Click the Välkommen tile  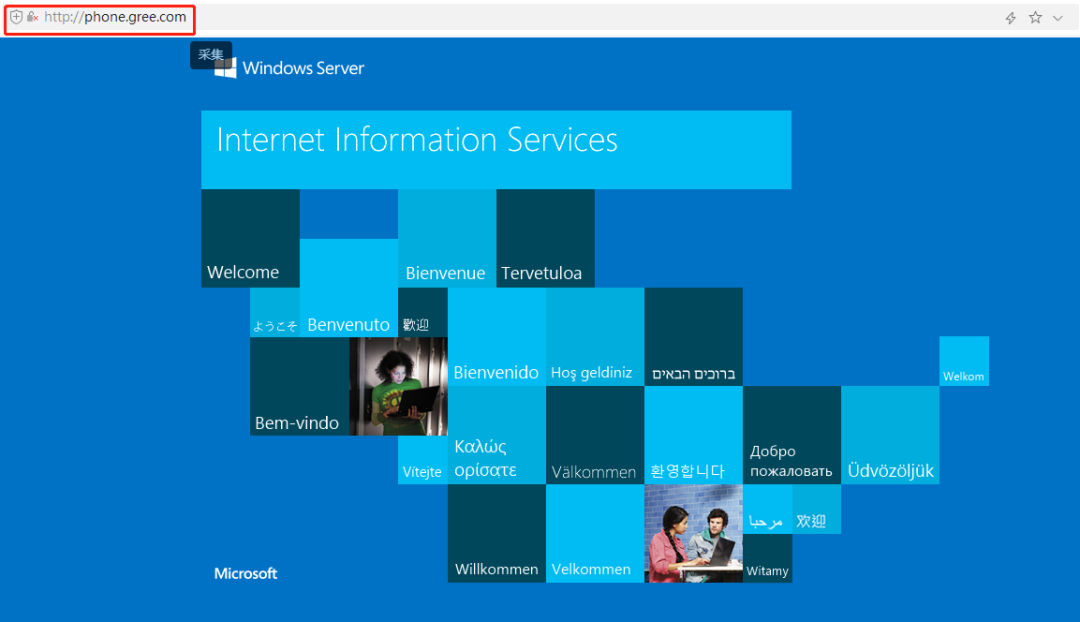[595, 435]
